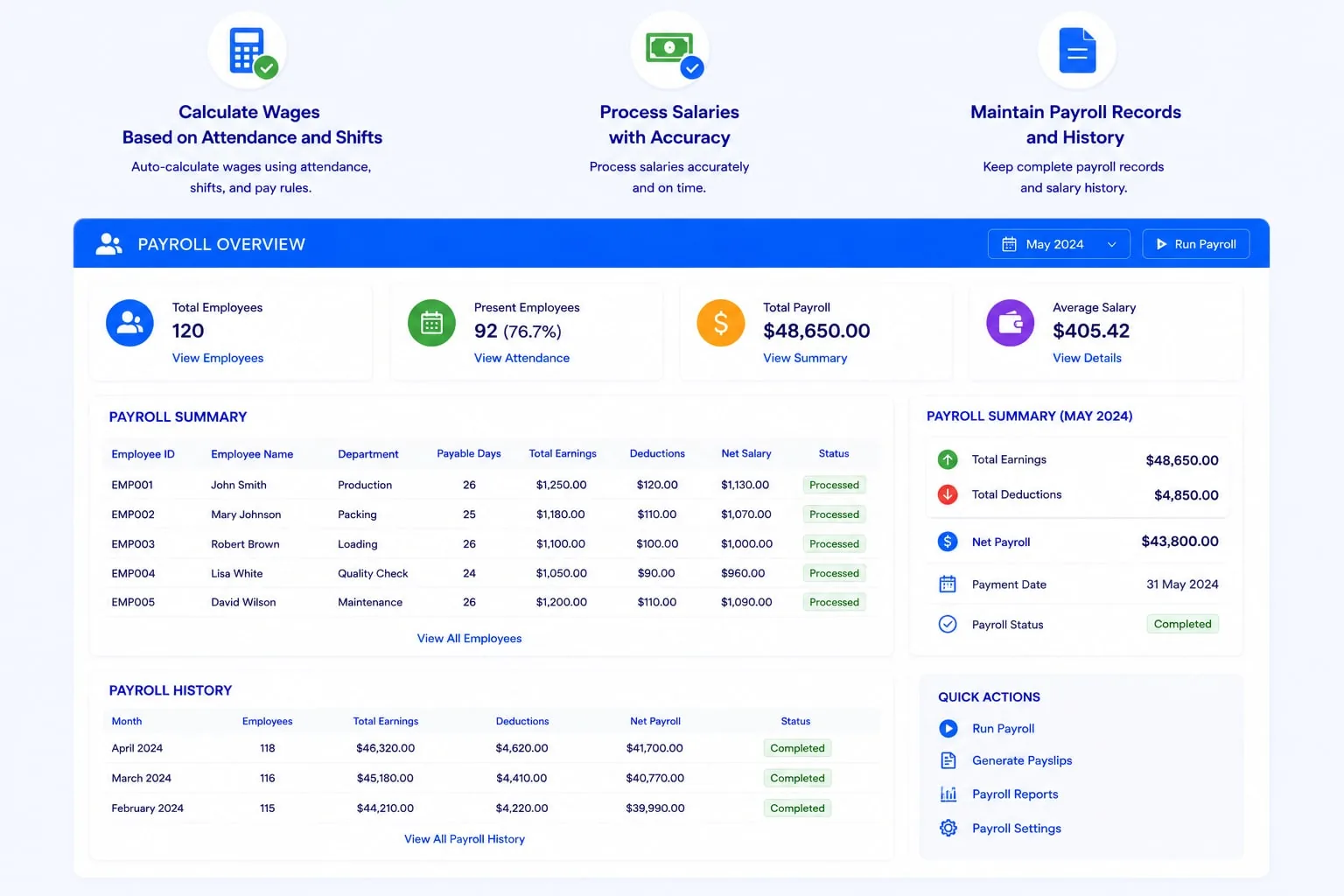Click the Payroll Overview people icon

(108, 244)
